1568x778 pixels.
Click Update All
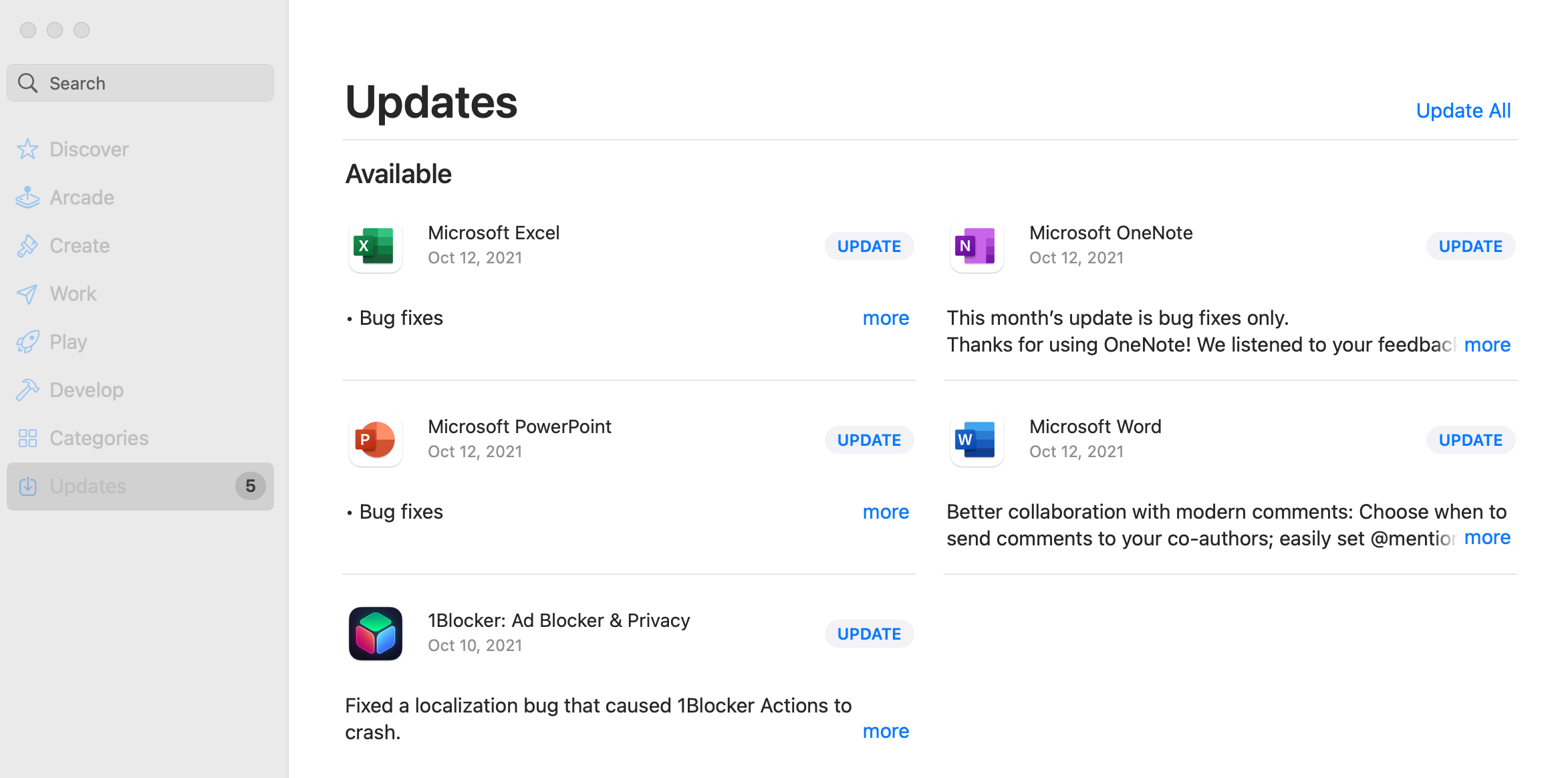pos(1463,110)
